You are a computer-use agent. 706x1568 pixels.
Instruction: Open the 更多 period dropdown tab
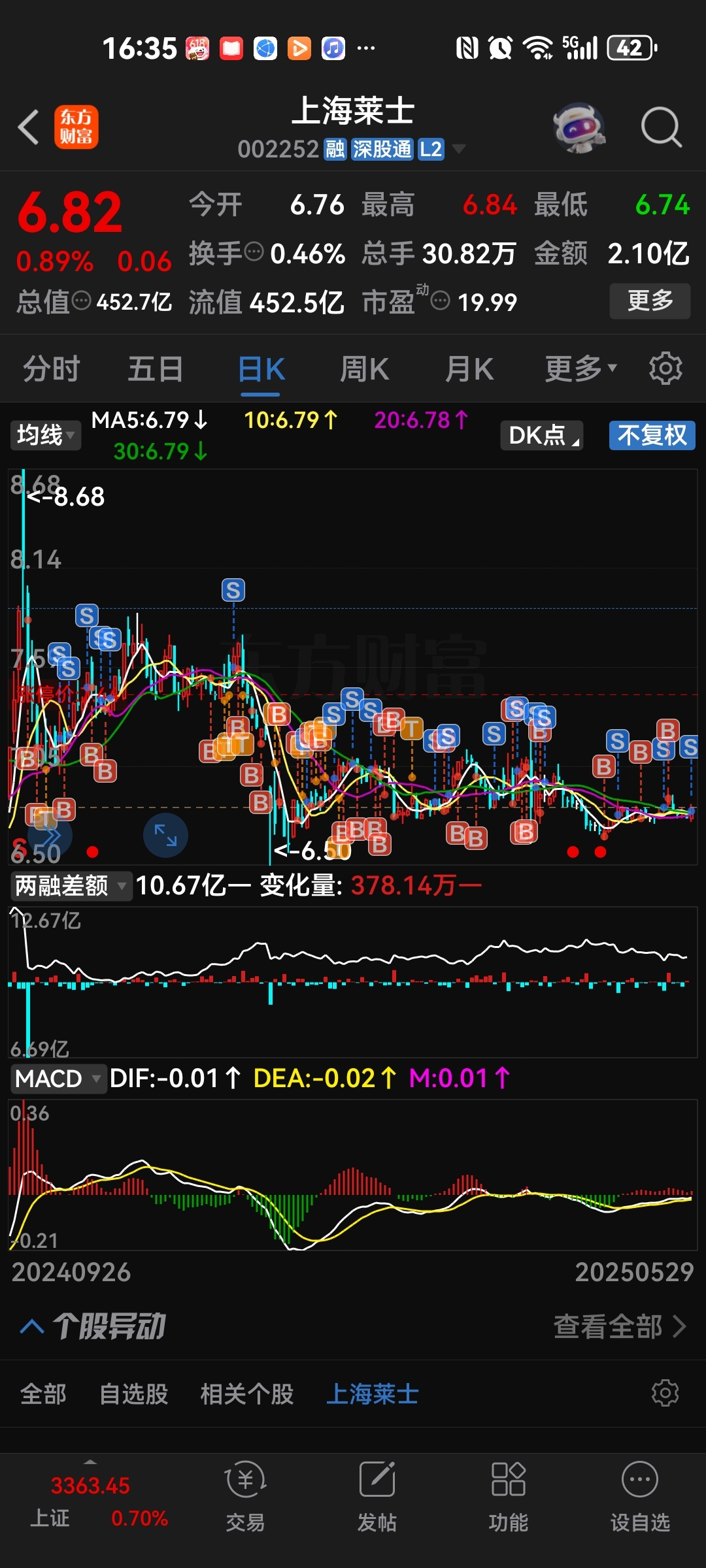tap(581, 368)
